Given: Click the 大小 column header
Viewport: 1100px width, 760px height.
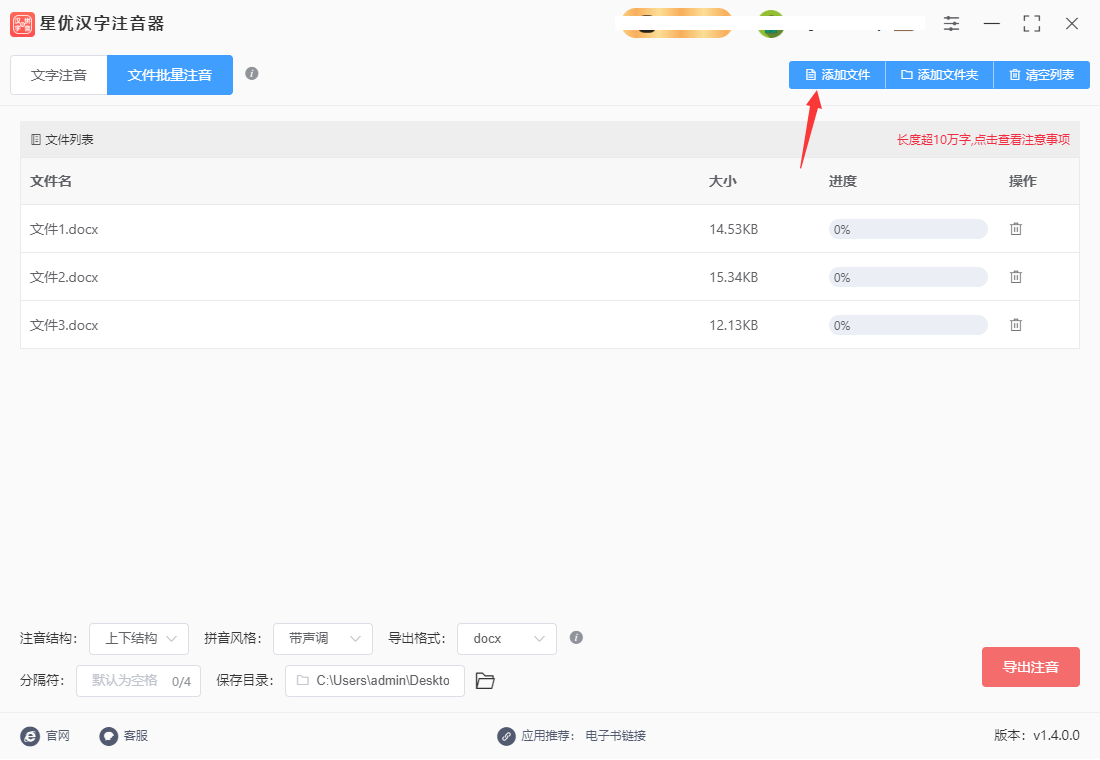Looking at the screenshot, I should (723, 181).
